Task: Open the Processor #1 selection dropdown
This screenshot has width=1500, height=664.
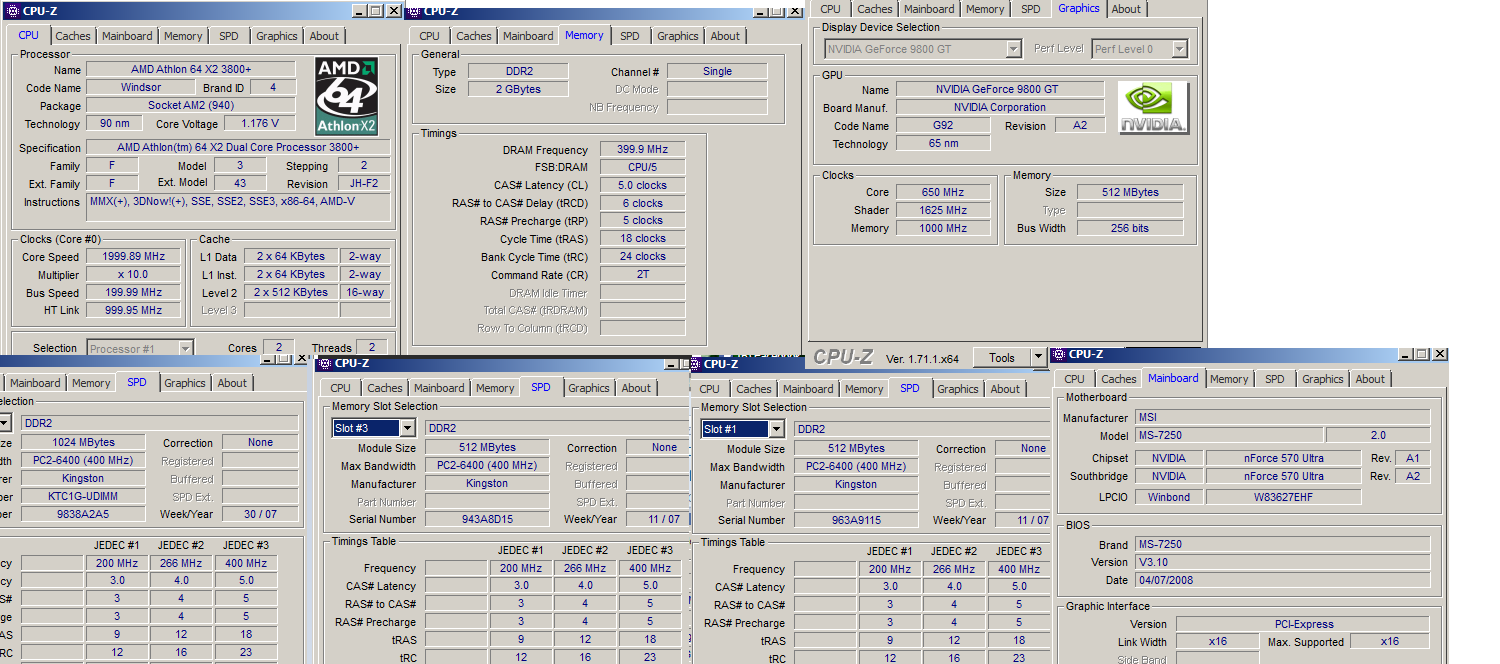Action: click(185, 348)
